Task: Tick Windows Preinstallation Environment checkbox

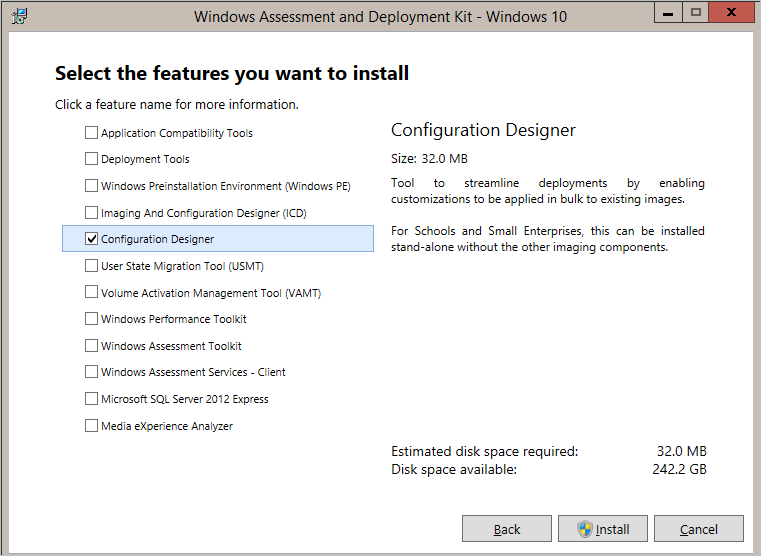Action: click(91, 186)
